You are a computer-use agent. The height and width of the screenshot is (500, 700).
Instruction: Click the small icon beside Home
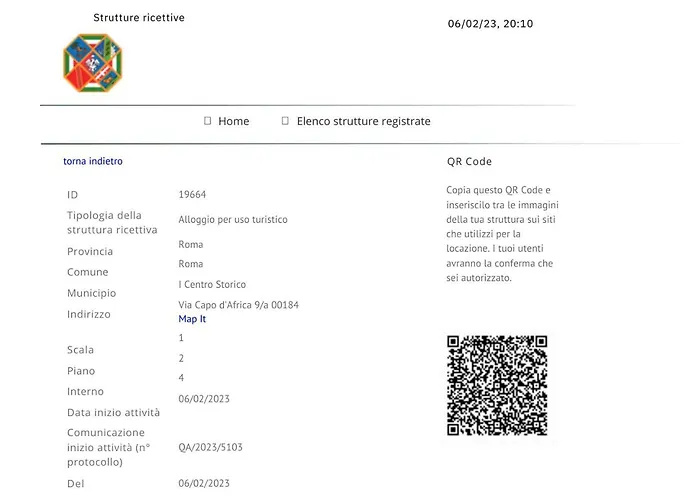click(208, 121)
